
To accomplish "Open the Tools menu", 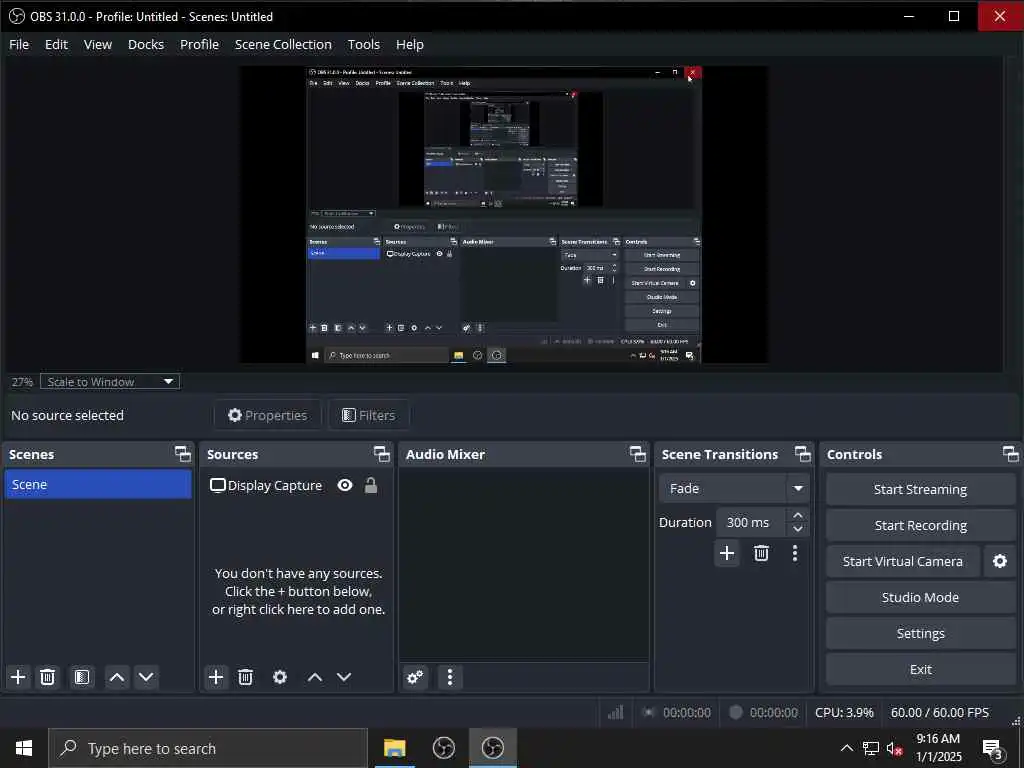I will (363, 44).
